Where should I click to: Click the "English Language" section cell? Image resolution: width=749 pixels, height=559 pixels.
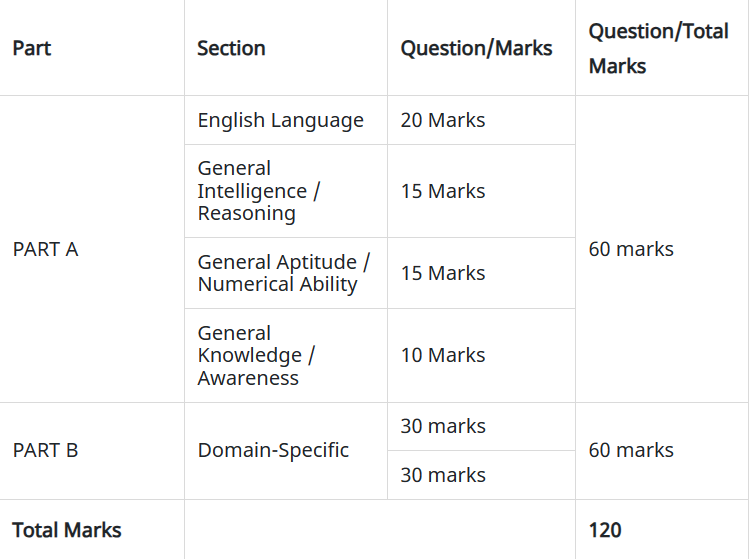[x=280, y=120]
